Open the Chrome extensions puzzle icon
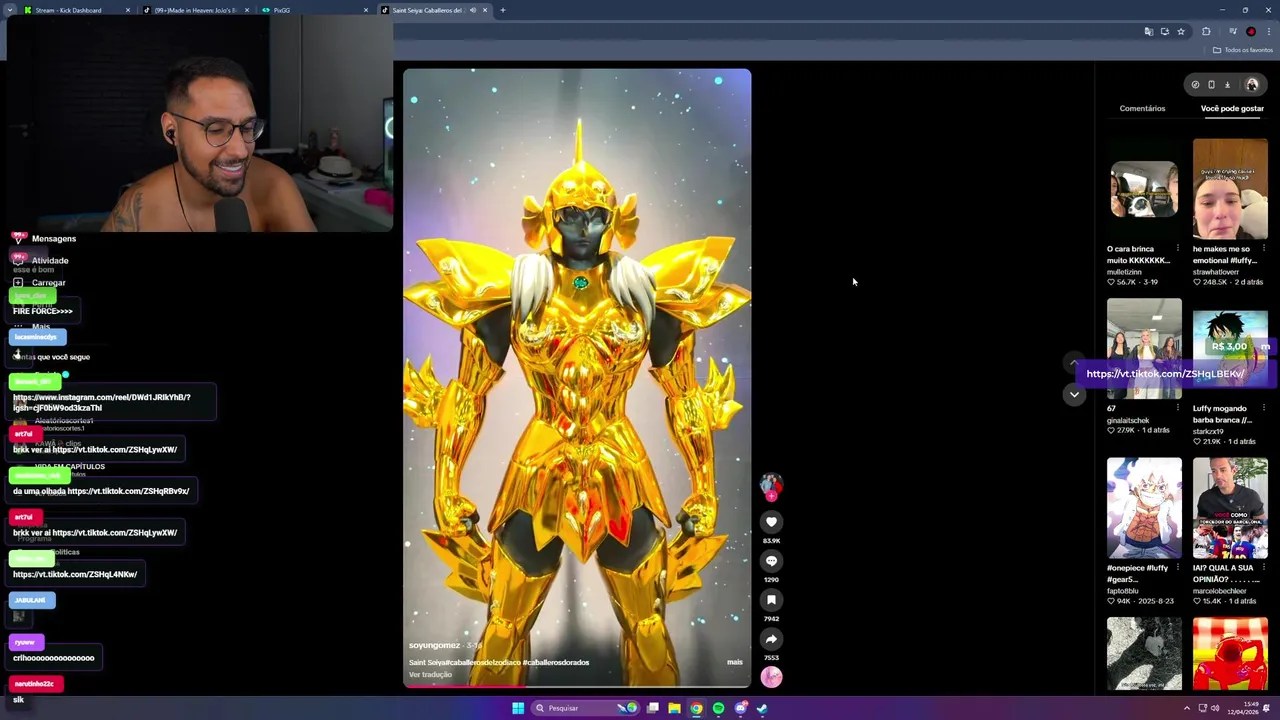1280x720 pixels. 1206,31
